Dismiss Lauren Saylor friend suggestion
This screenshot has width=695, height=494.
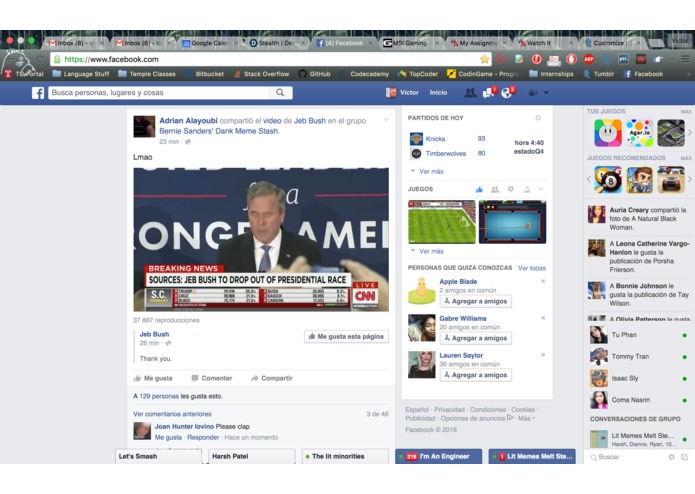(543, 354)
